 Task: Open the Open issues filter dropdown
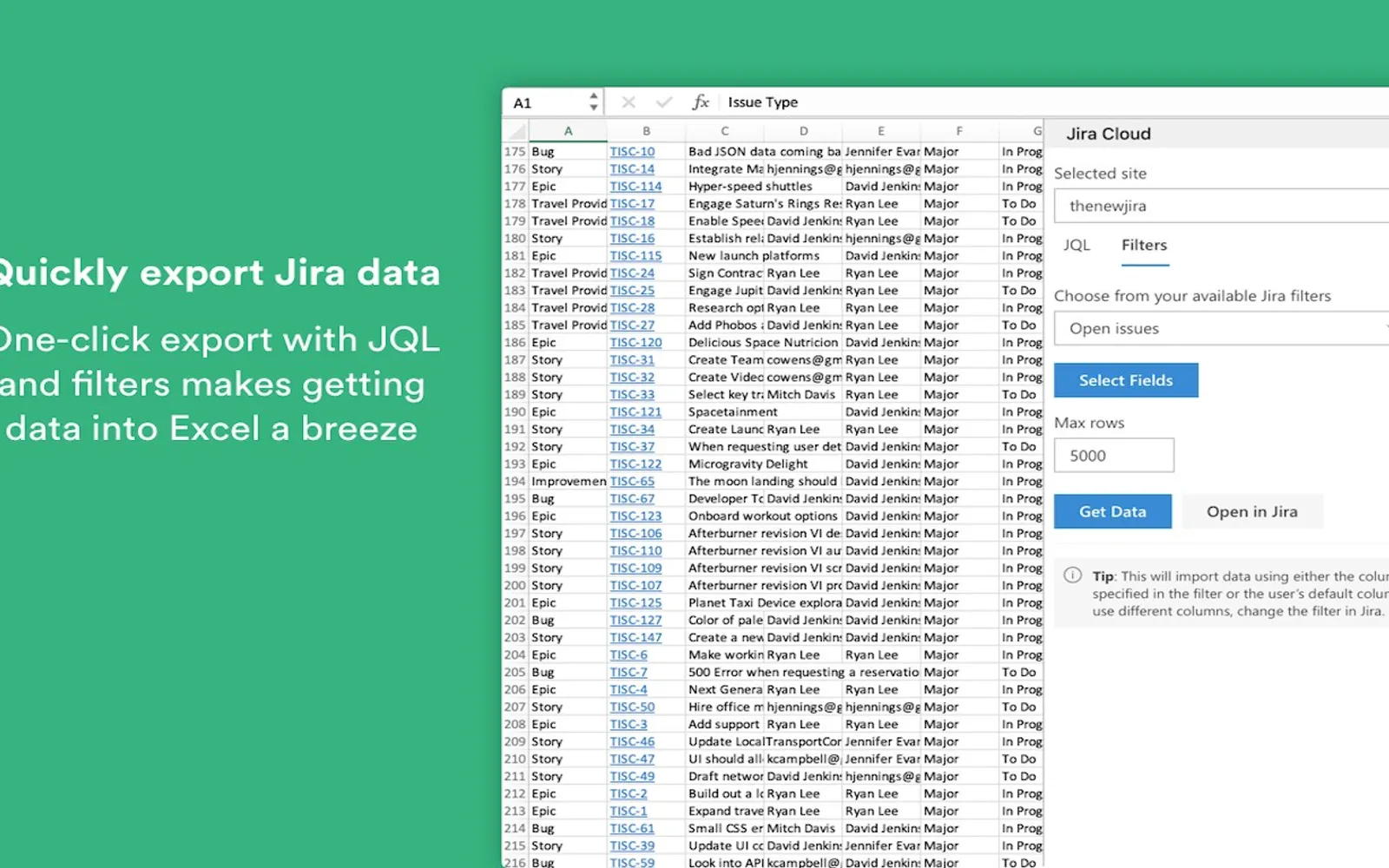pyautogui.click(x=1221, y=329)
